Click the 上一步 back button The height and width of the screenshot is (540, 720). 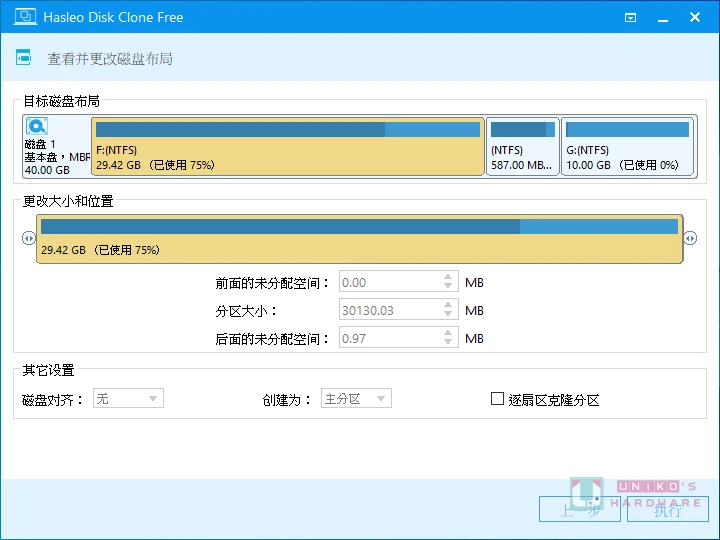point(579,509)
